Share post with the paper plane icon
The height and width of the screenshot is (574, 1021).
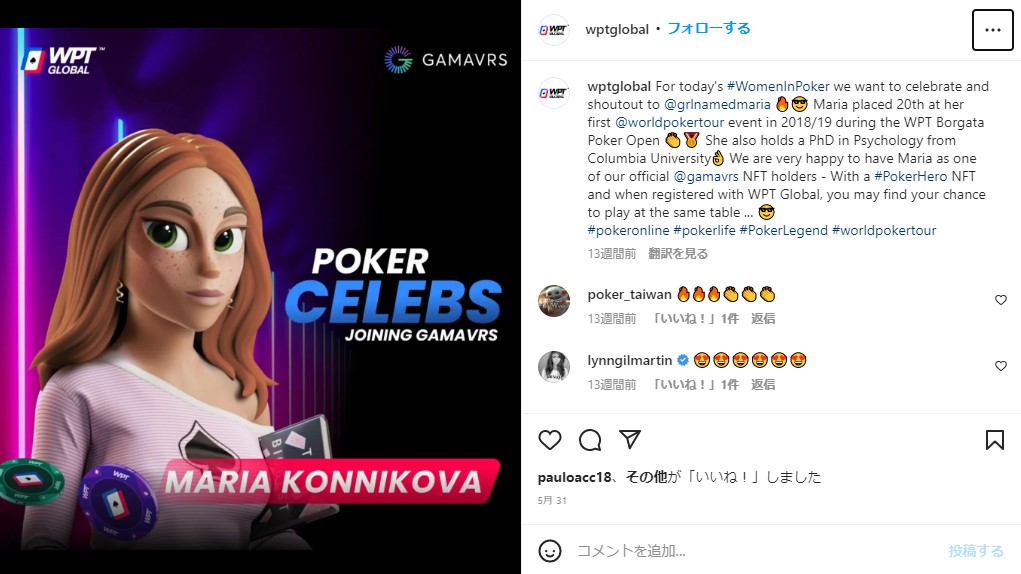(630, 440)
